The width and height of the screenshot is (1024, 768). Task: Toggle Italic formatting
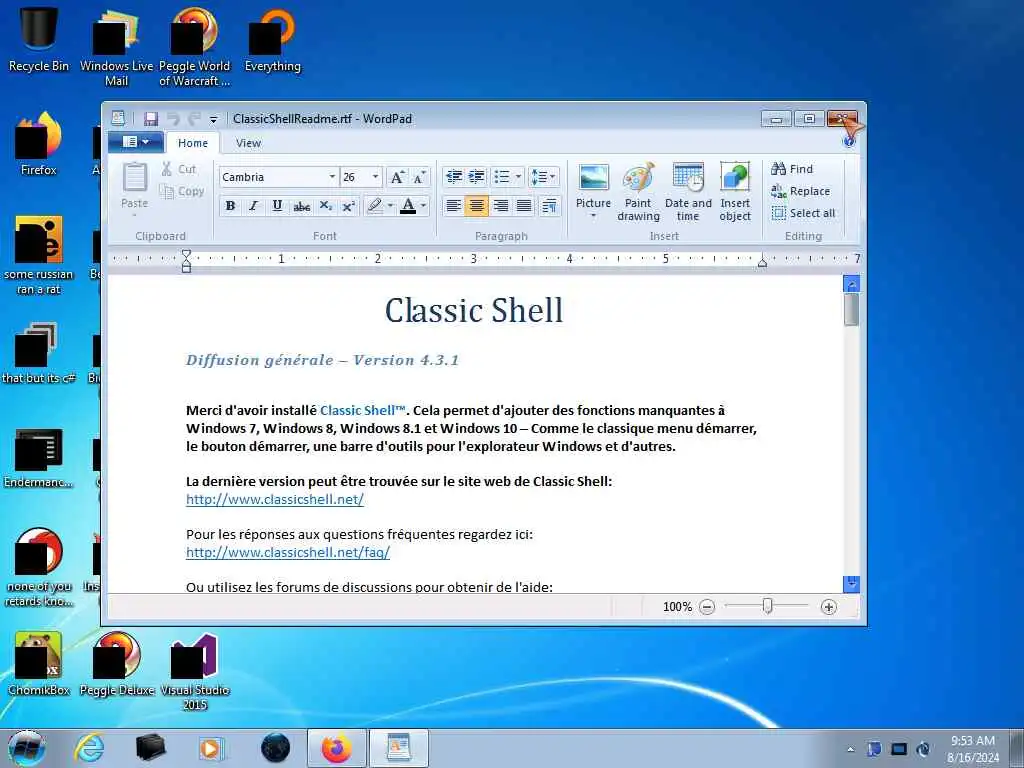tap(253, 206)
